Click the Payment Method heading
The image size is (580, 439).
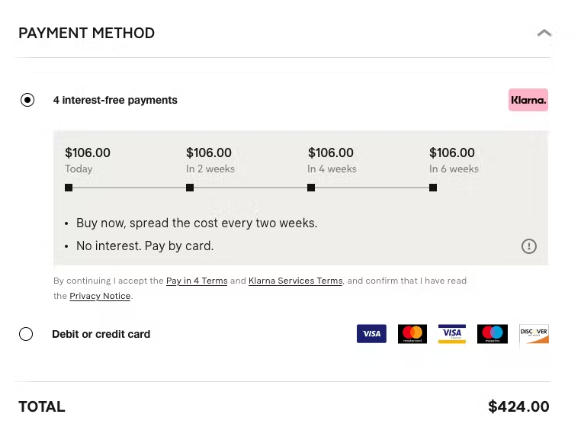pos(87,33)
